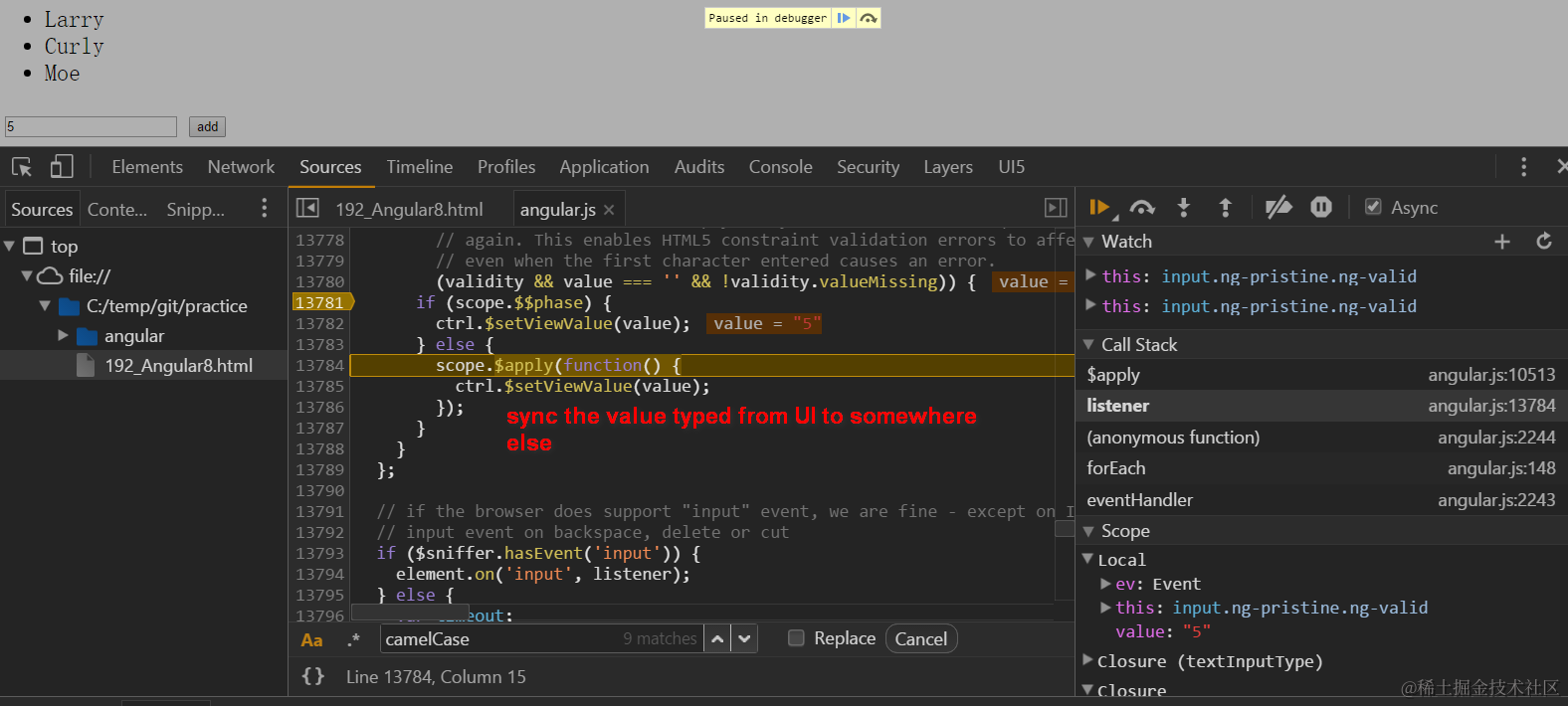Toggle case sensitive search Aa
The height and width of the screenshot is (706, 1568).
(311, 640)
